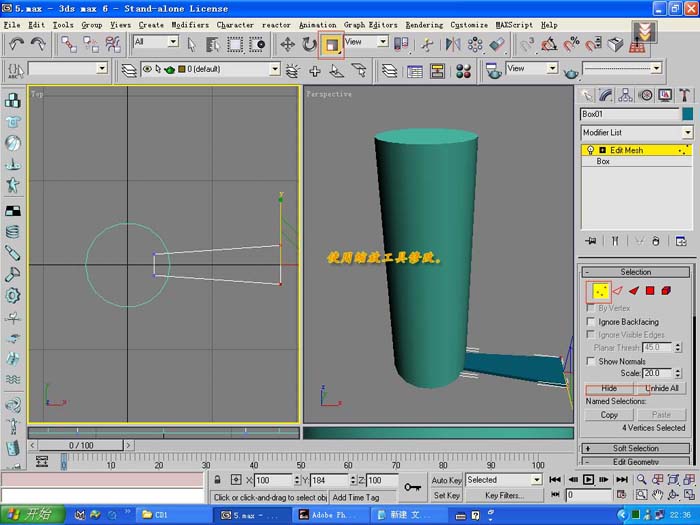Viewport: 700px width, 525px height.
Task: Toggle Set Key animation mode
Action: [446, 495]
